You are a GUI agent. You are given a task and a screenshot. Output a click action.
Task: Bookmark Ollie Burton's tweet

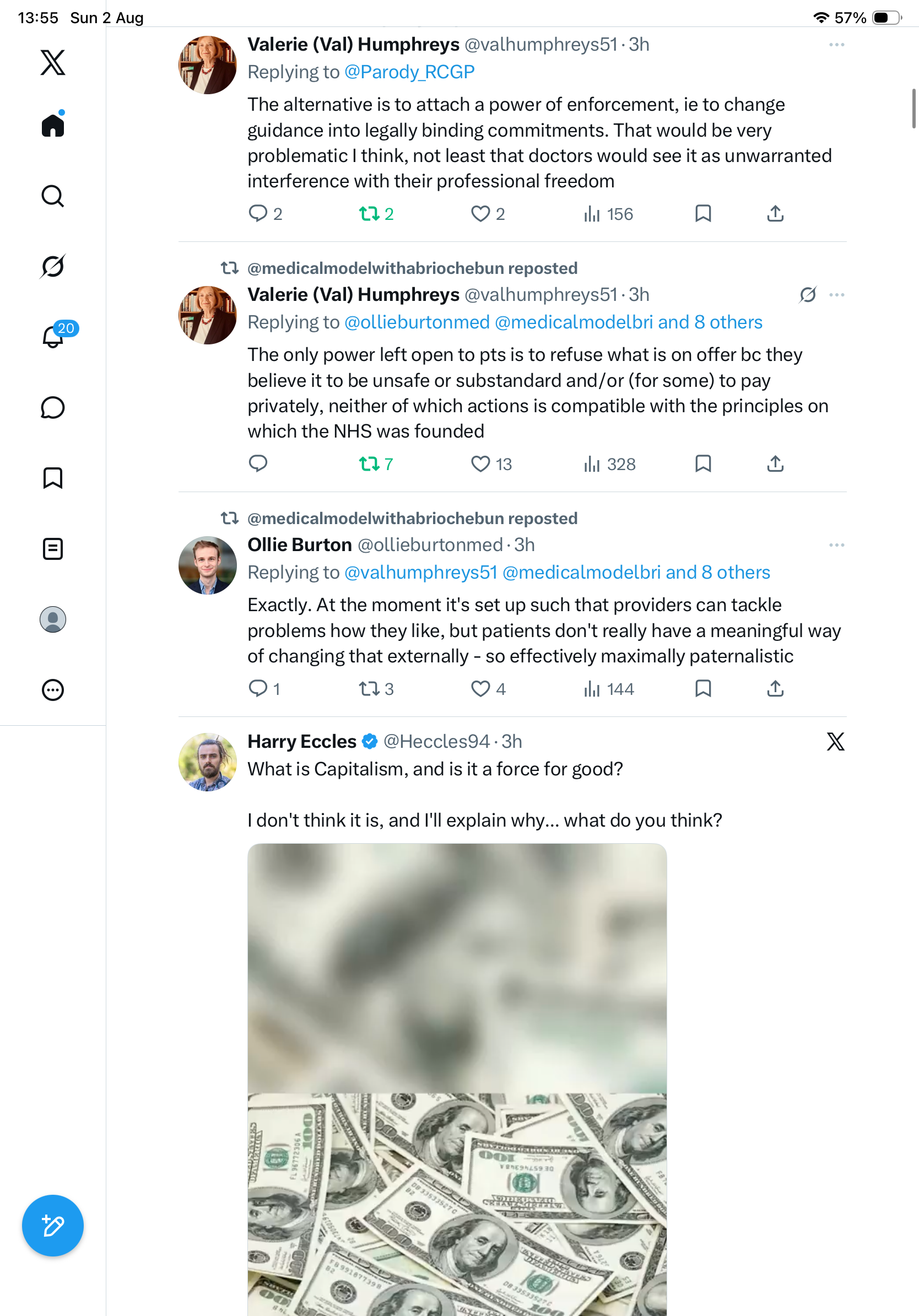coord(703,688)
